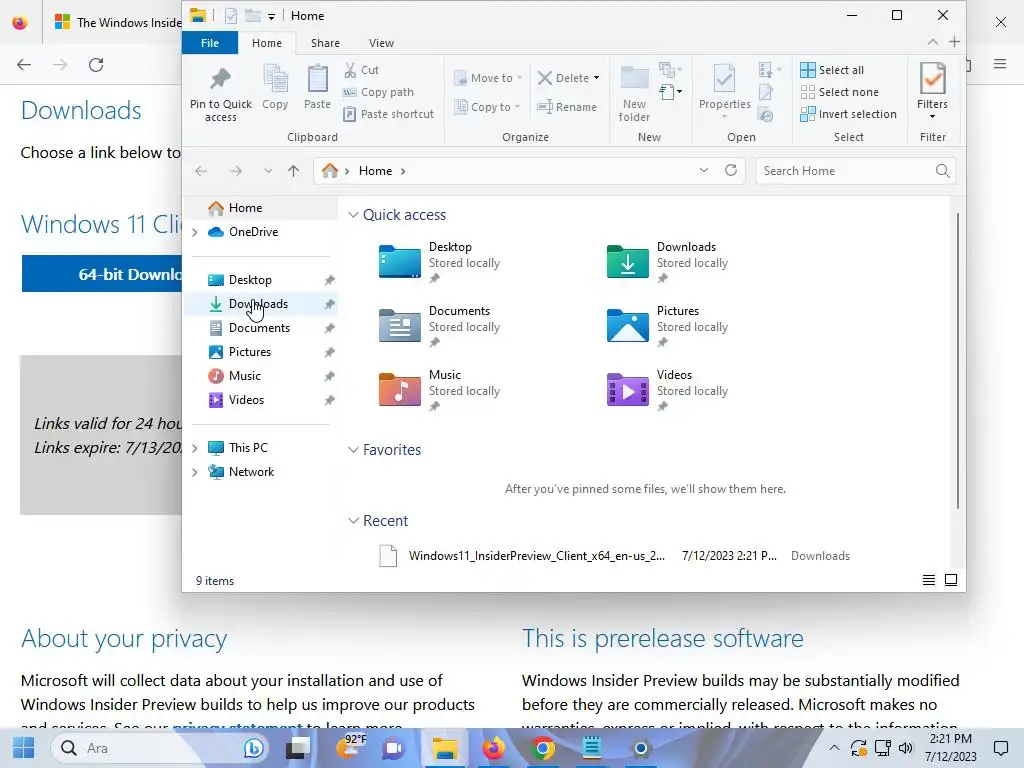Select the Videos folder icon in Quick access
The width and height of the screenshot is (1024, 768).
[x=628, y=389]
